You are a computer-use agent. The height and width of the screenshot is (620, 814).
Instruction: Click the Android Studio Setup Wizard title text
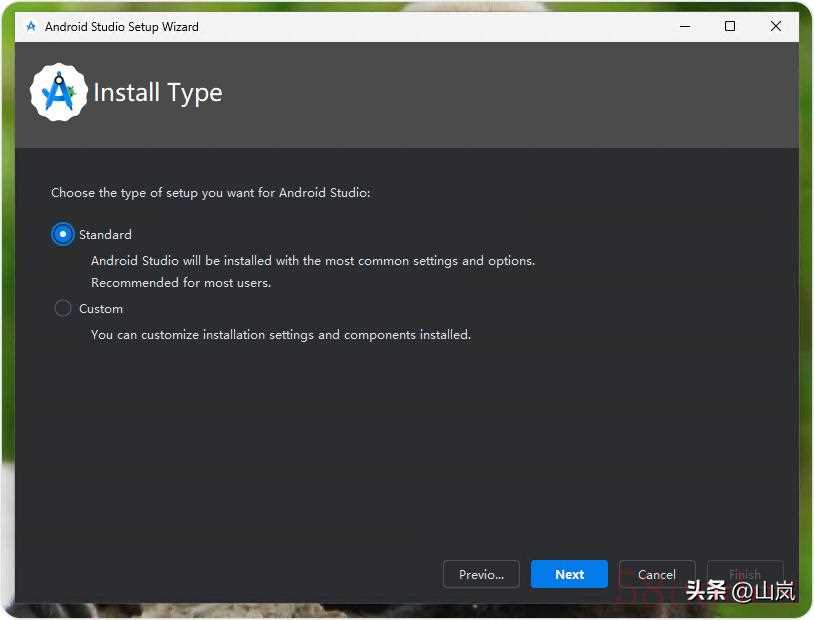(x=122, y=27)
